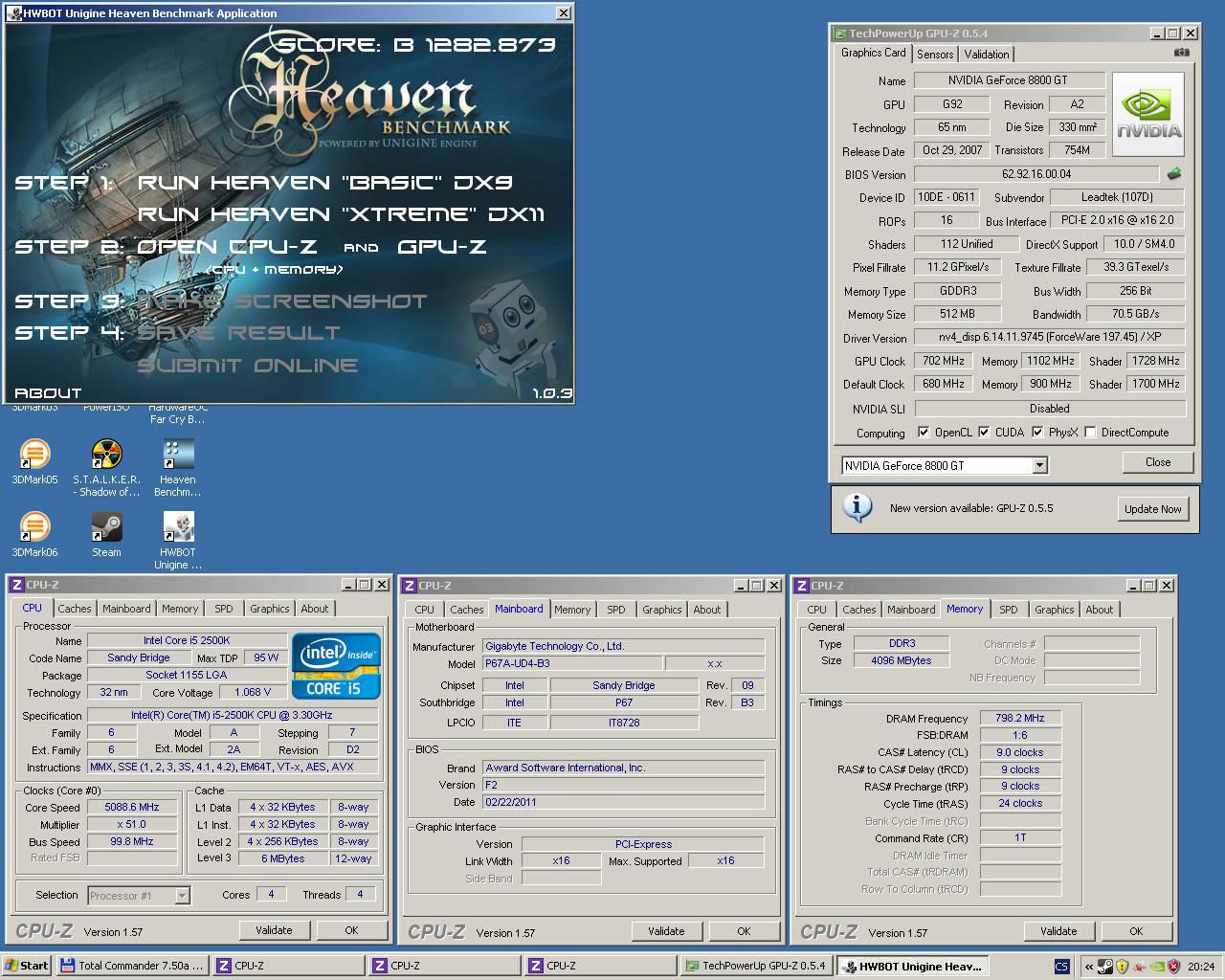Click the GPU-Z BIOS Version field
Image resolution: width=1225 pixels, height=980 pixels.
(x=1036, y=174)
